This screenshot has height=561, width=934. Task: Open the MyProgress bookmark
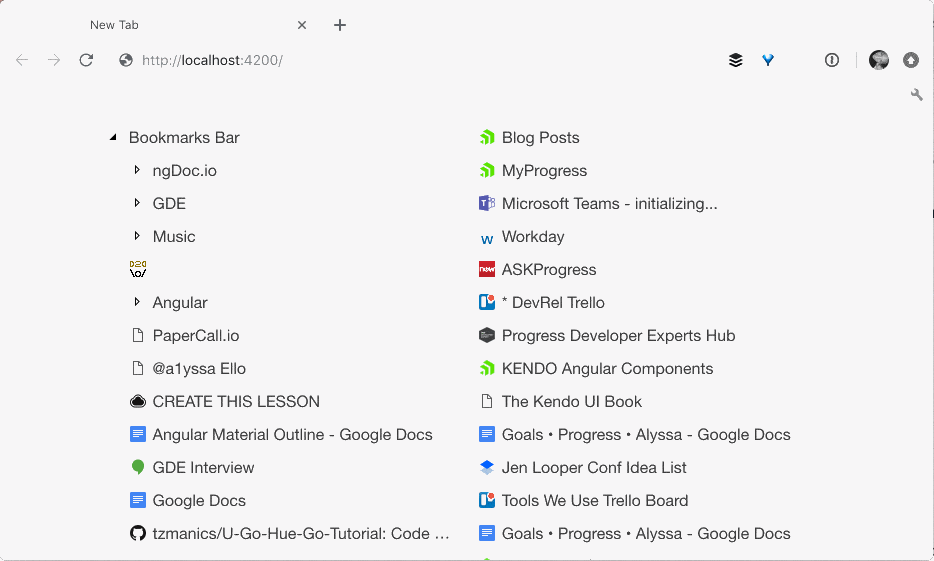tap(544, 170)
